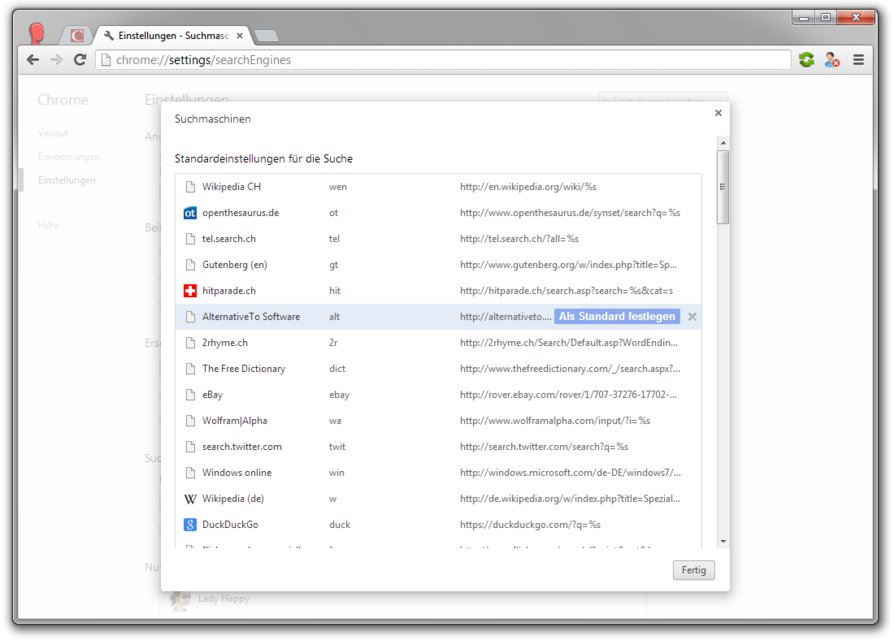This screenshot has height=640, width=894.
Task: Click the page icon beside AlternativeTo Software
Action: point(190,317)
